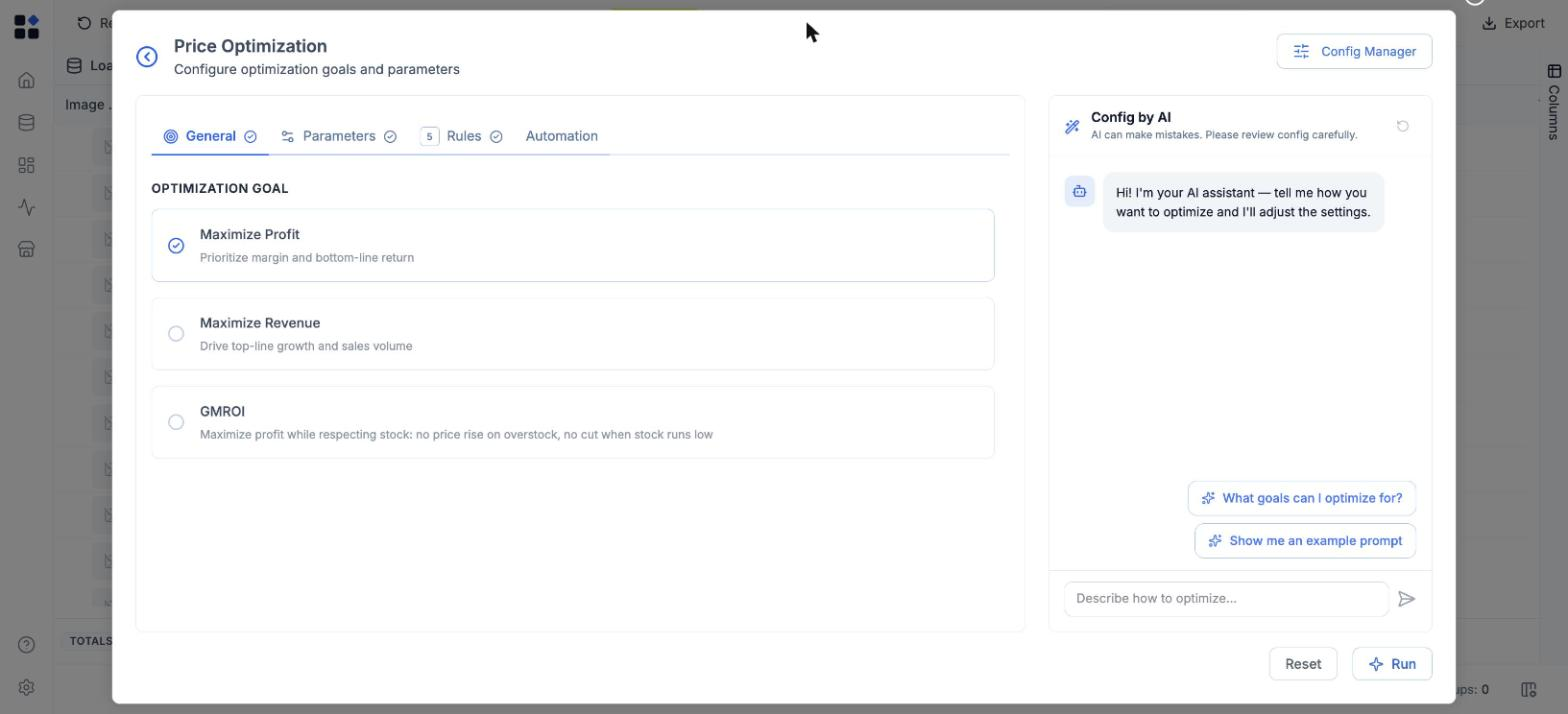Click the Reset button
1568x714 pixels.
1303,664
